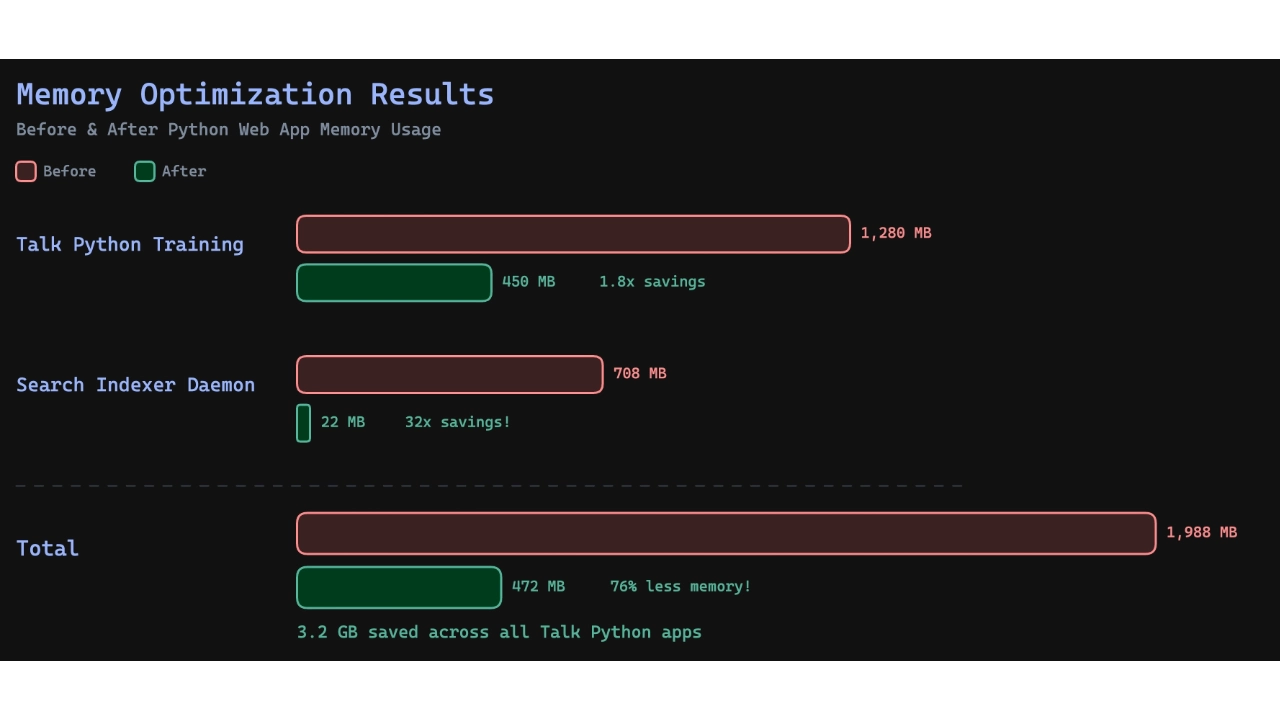
Task: Click the 1,280 MB value label
Action: 896,233
